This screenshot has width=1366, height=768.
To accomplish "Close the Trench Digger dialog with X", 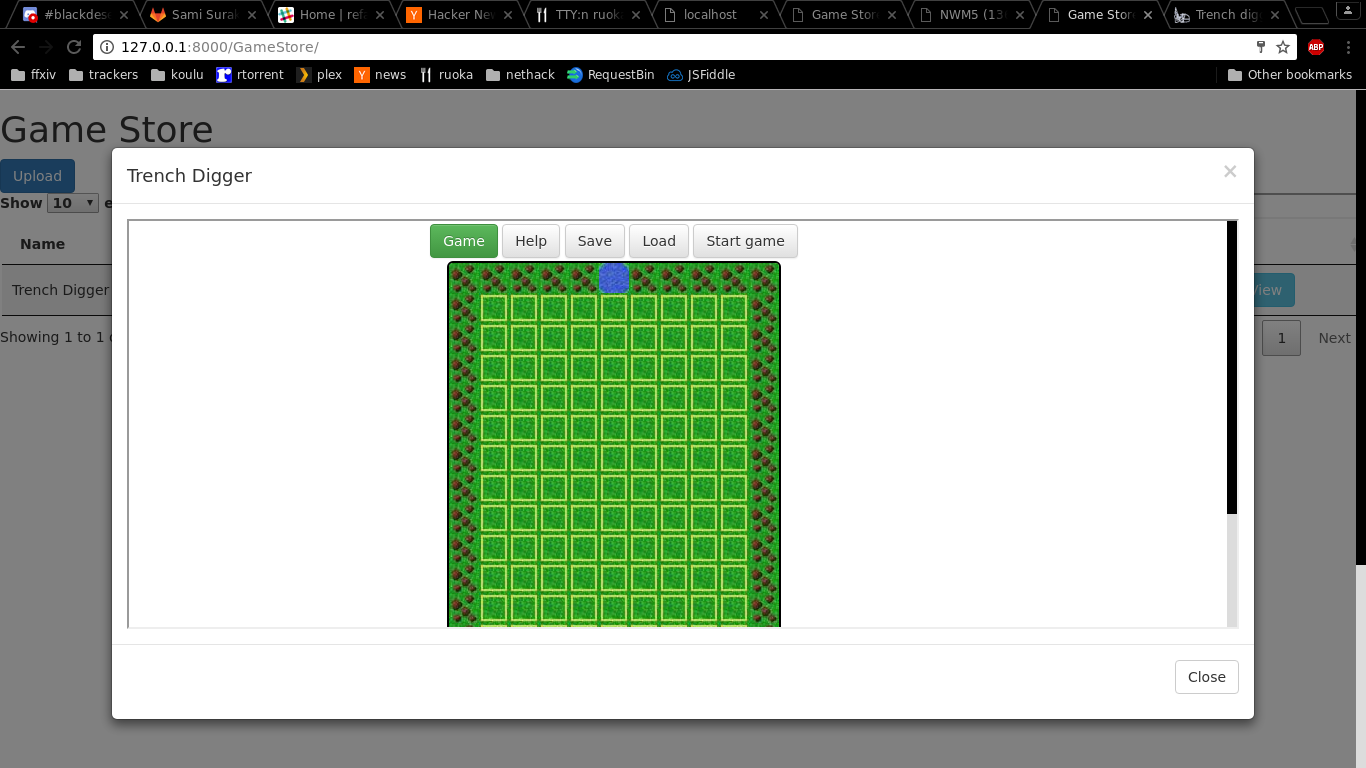I will (1230, 172).
